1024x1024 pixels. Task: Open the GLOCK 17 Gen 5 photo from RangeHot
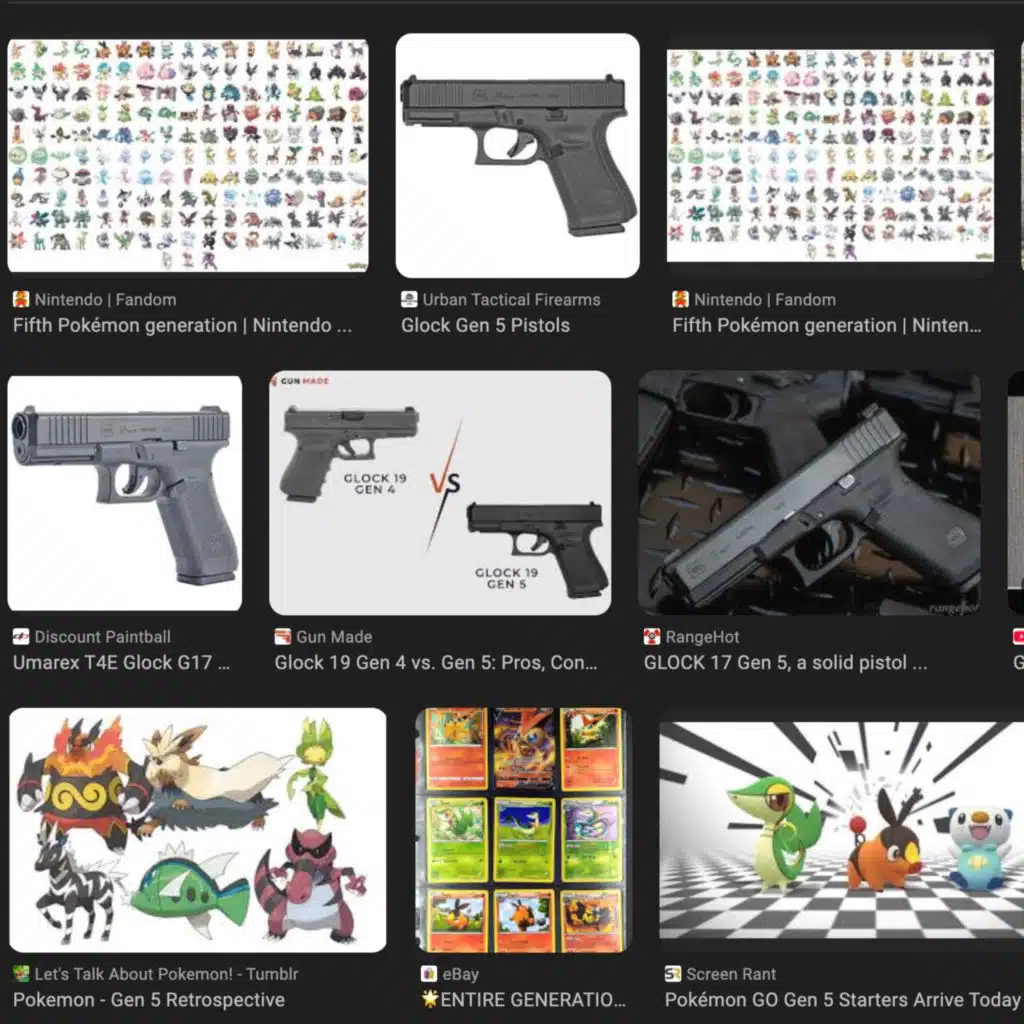tap(809, 493)
